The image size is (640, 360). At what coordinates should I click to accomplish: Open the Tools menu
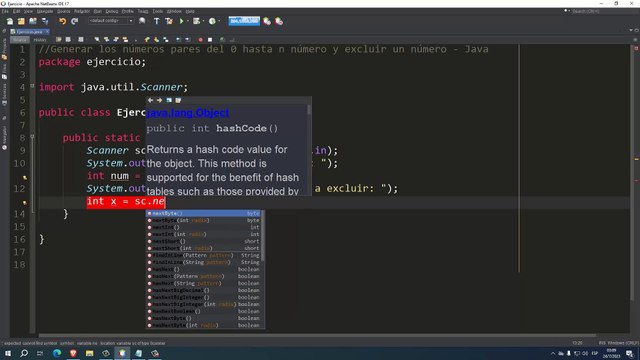coord(157,11)
